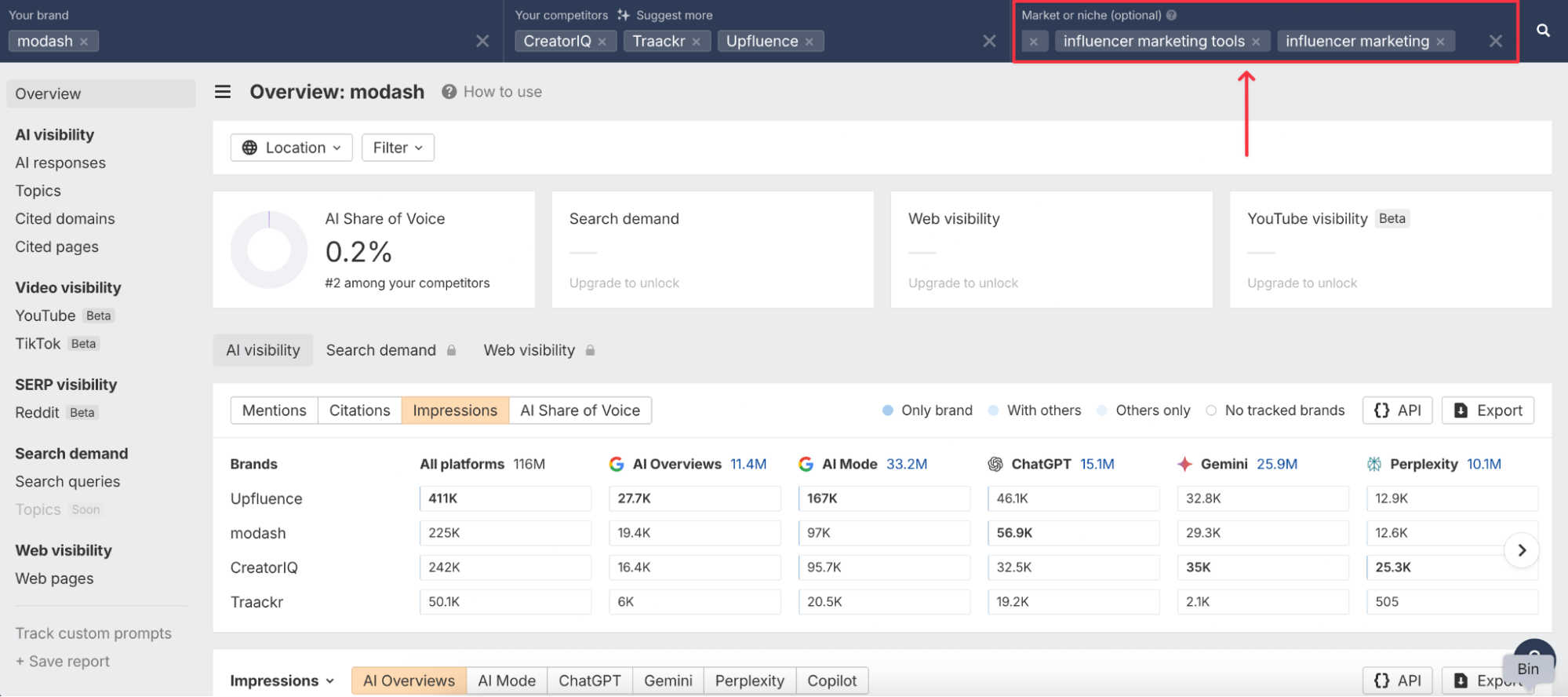1568x697 pixels.
Task: Switch to the Citations tab
Action: (x=359, y=411)
